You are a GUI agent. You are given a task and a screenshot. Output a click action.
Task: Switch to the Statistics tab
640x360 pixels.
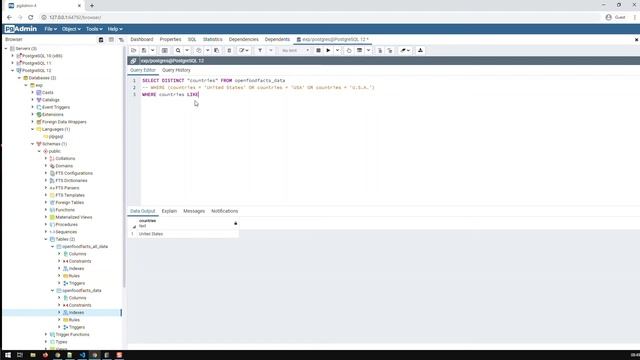point(213,40)
